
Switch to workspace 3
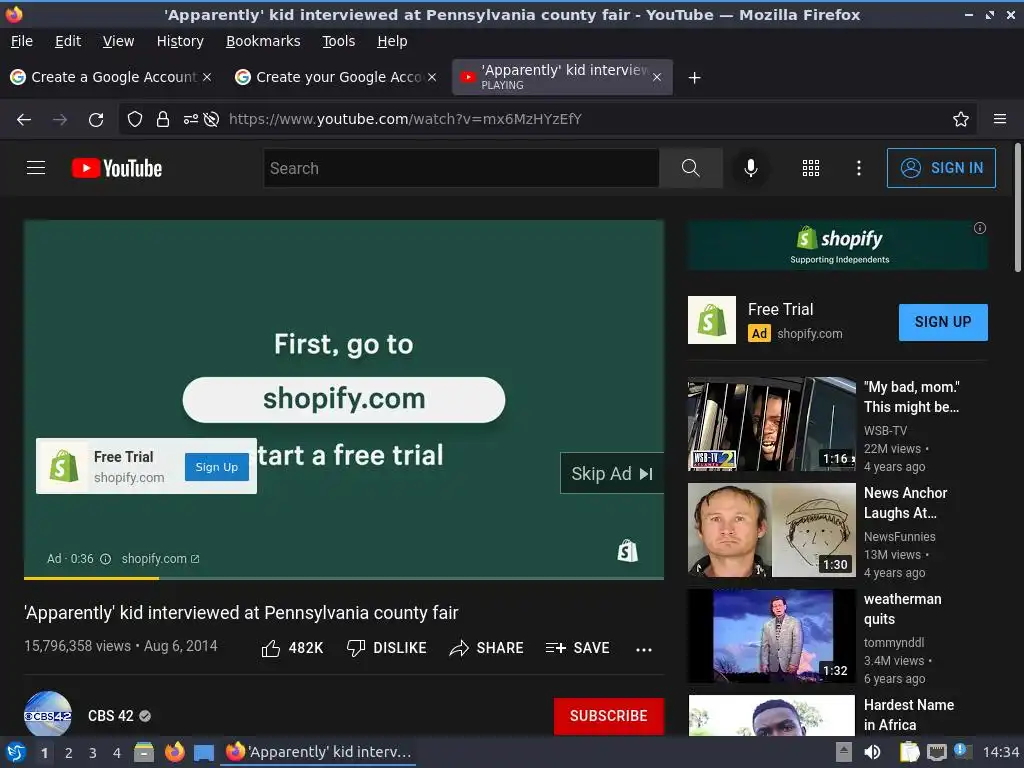93,753
